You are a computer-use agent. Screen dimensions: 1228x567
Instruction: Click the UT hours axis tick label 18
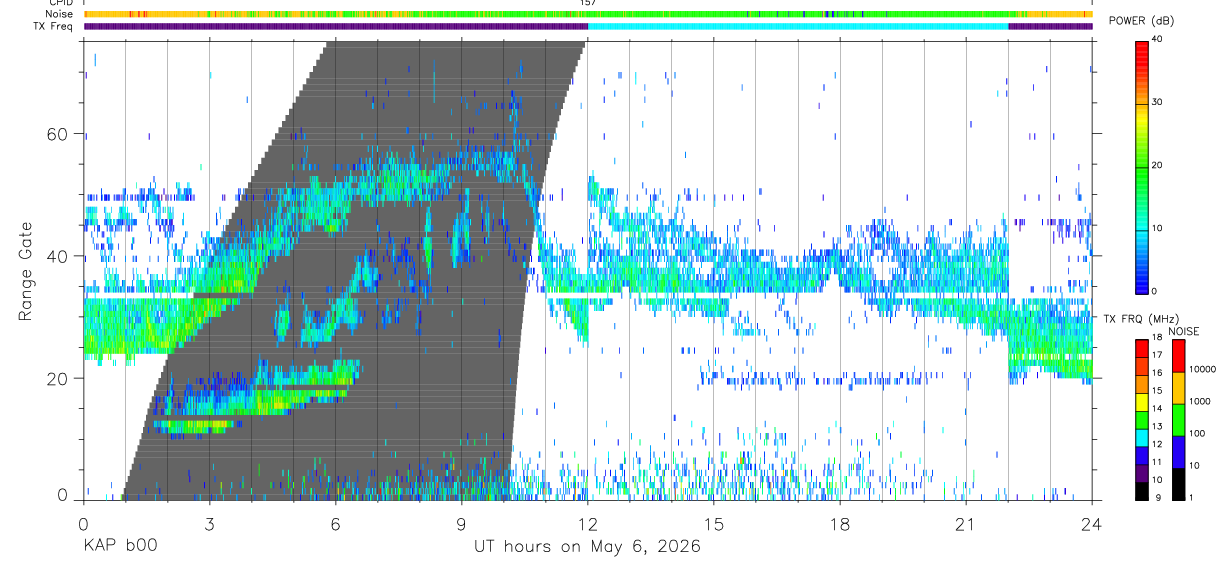840,524
